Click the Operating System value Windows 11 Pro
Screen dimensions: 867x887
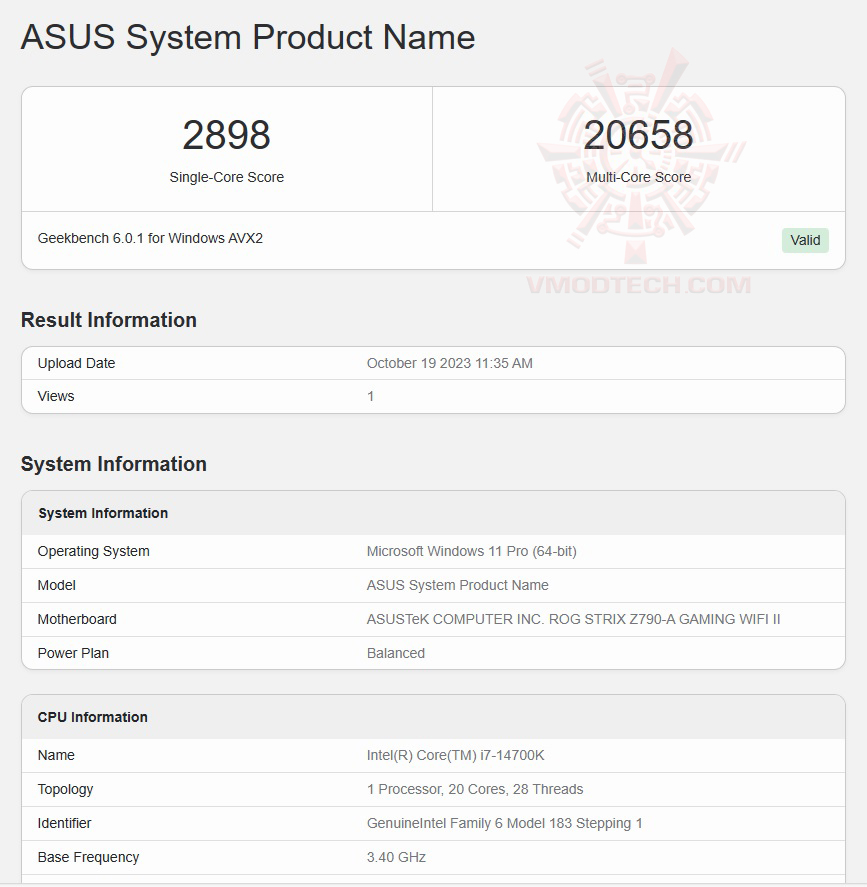[x=471, y=551]
